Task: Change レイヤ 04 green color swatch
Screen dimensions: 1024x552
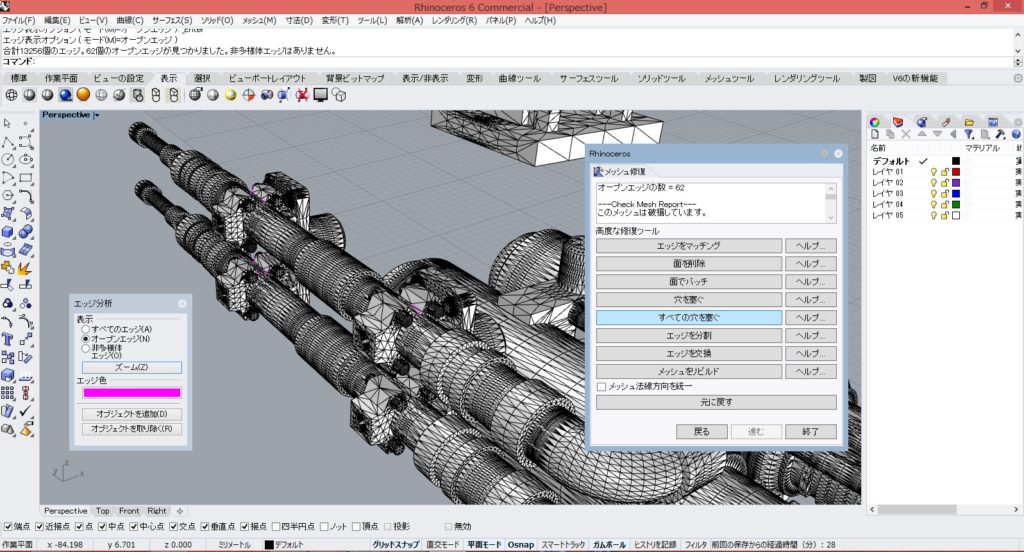Action: [956, 204]
